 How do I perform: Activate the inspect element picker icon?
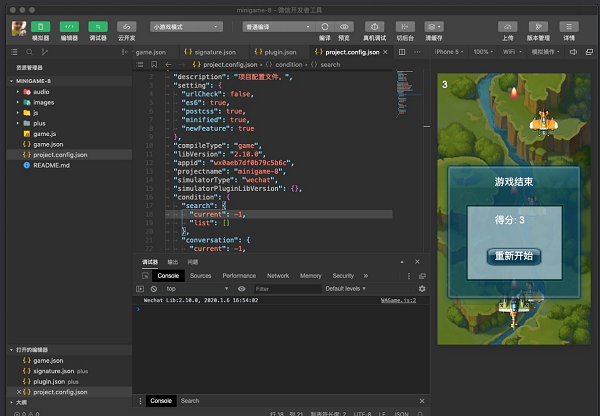click(145, 276)
